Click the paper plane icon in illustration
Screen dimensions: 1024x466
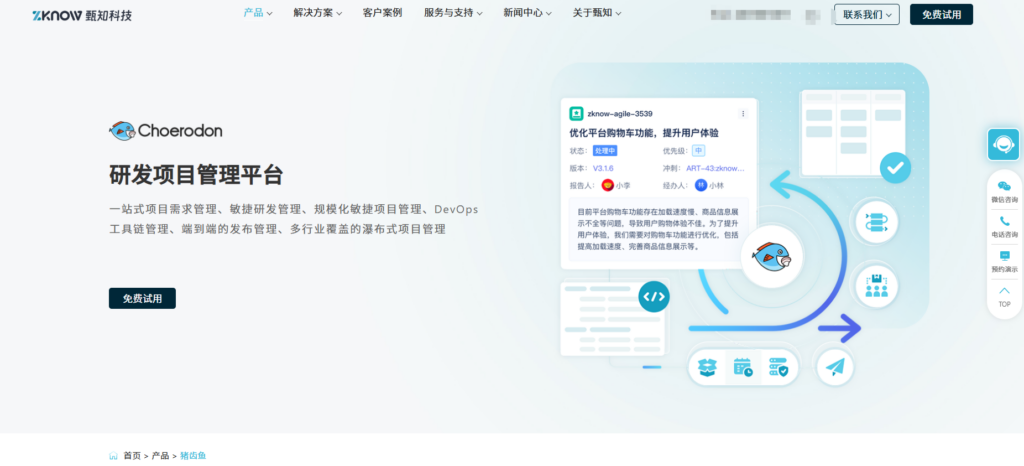tap(835, 367)
